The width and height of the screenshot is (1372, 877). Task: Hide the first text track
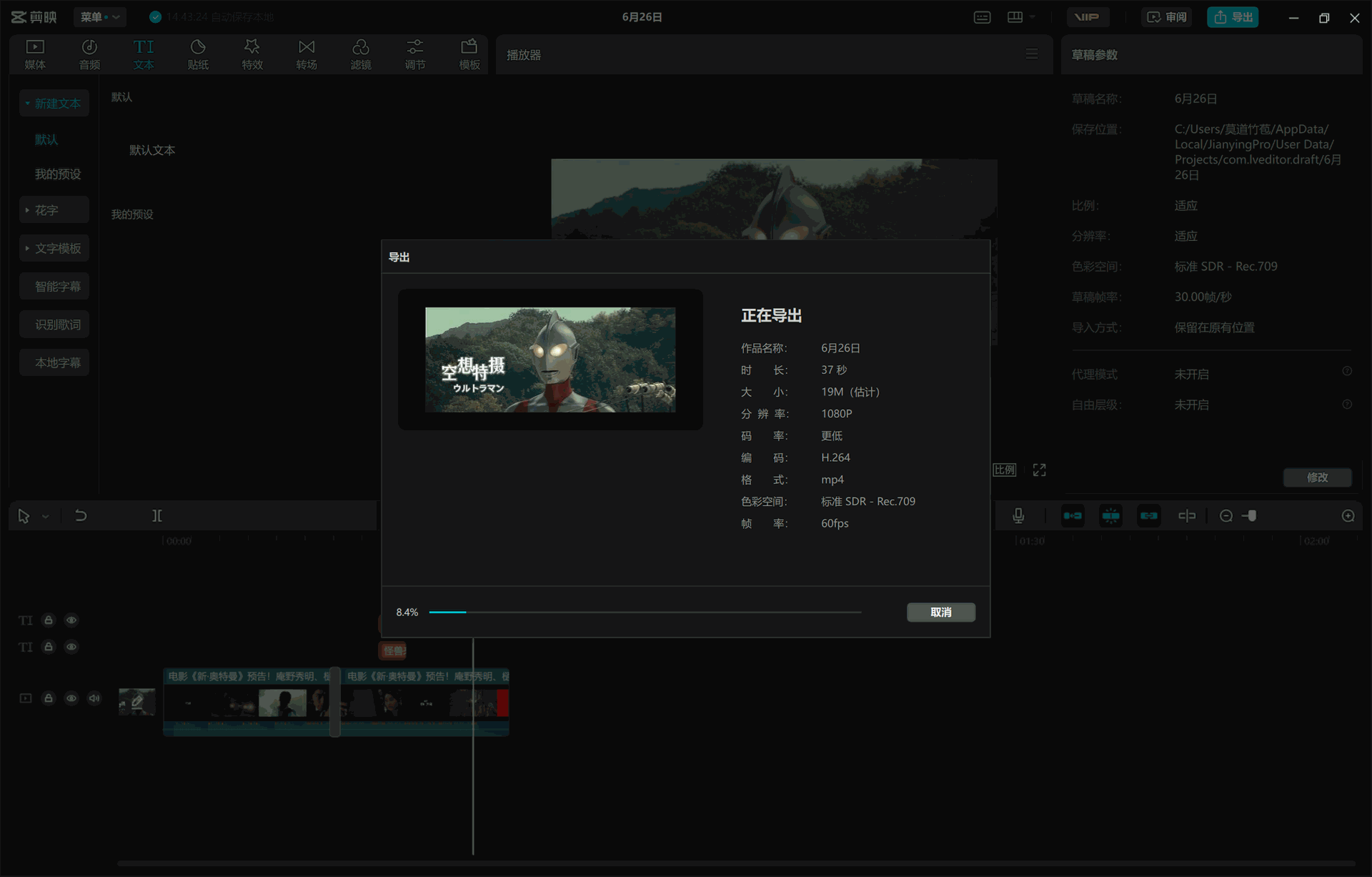(71, 620)
